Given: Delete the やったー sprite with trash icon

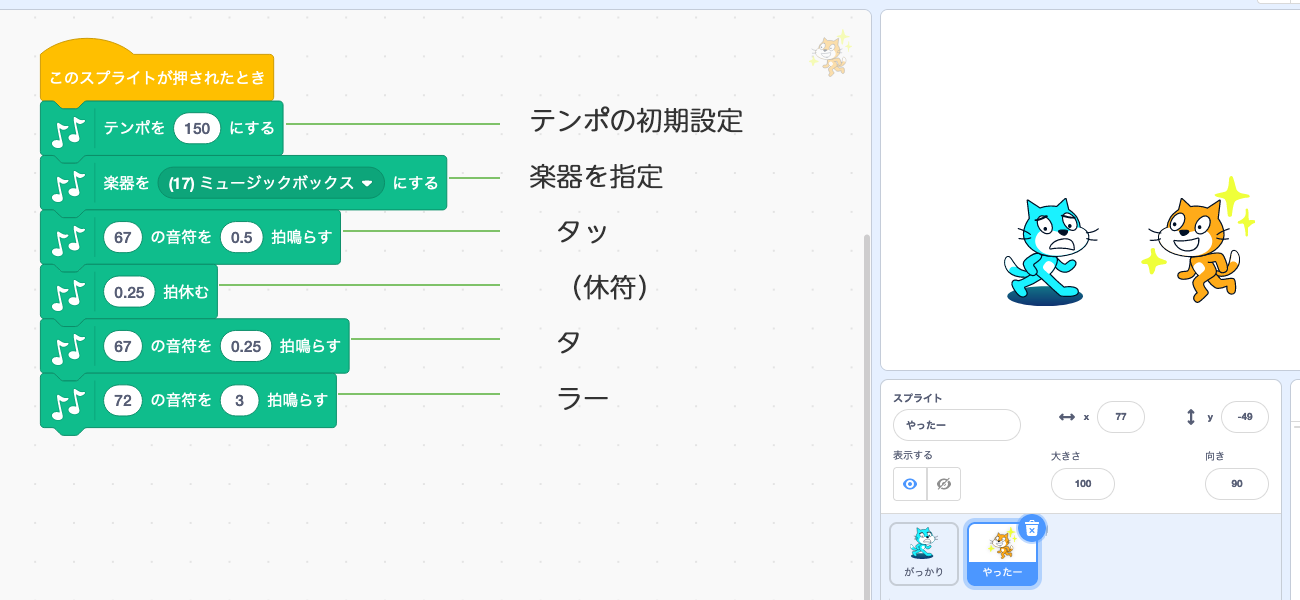Looking at the screenshot, I should tap(1032, 528).
